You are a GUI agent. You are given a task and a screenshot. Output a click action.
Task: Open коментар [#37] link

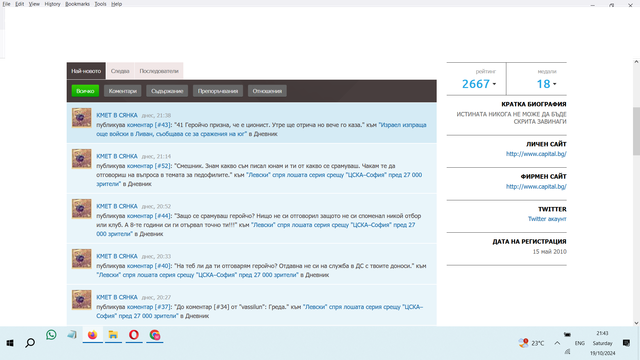tap(149, 307)
